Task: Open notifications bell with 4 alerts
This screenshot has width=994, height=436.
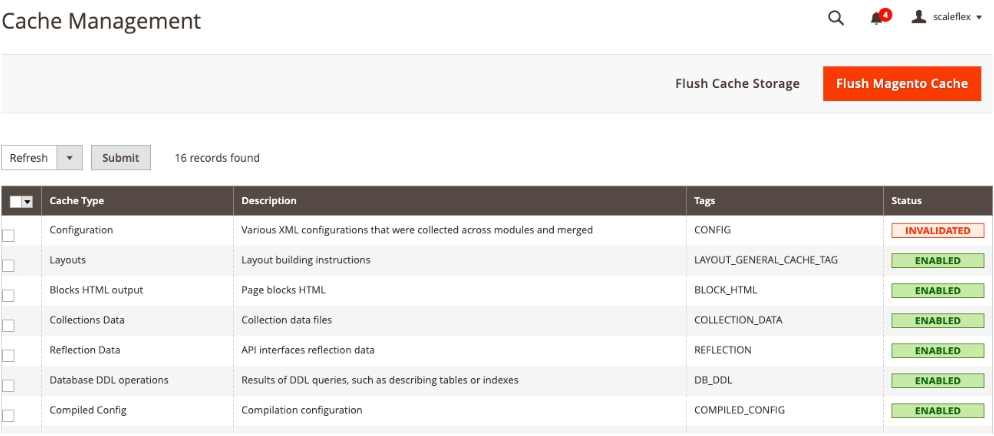Action: tap(877, 18)
